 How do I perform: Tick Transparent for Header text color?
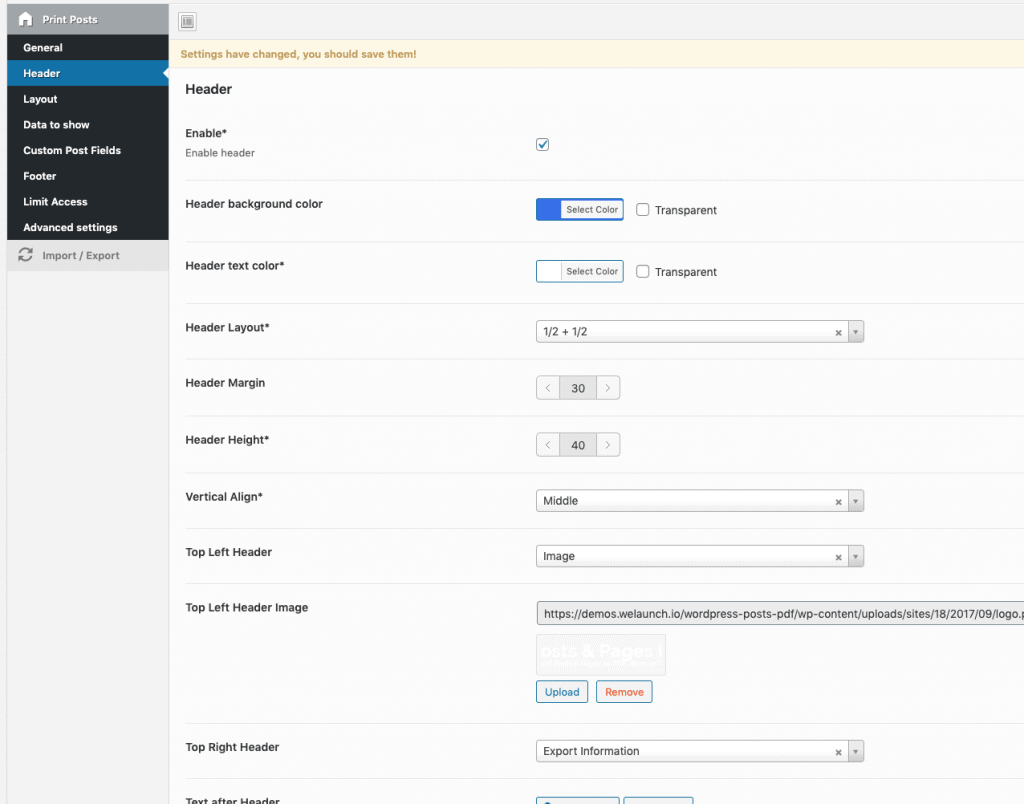coord(643,271)
